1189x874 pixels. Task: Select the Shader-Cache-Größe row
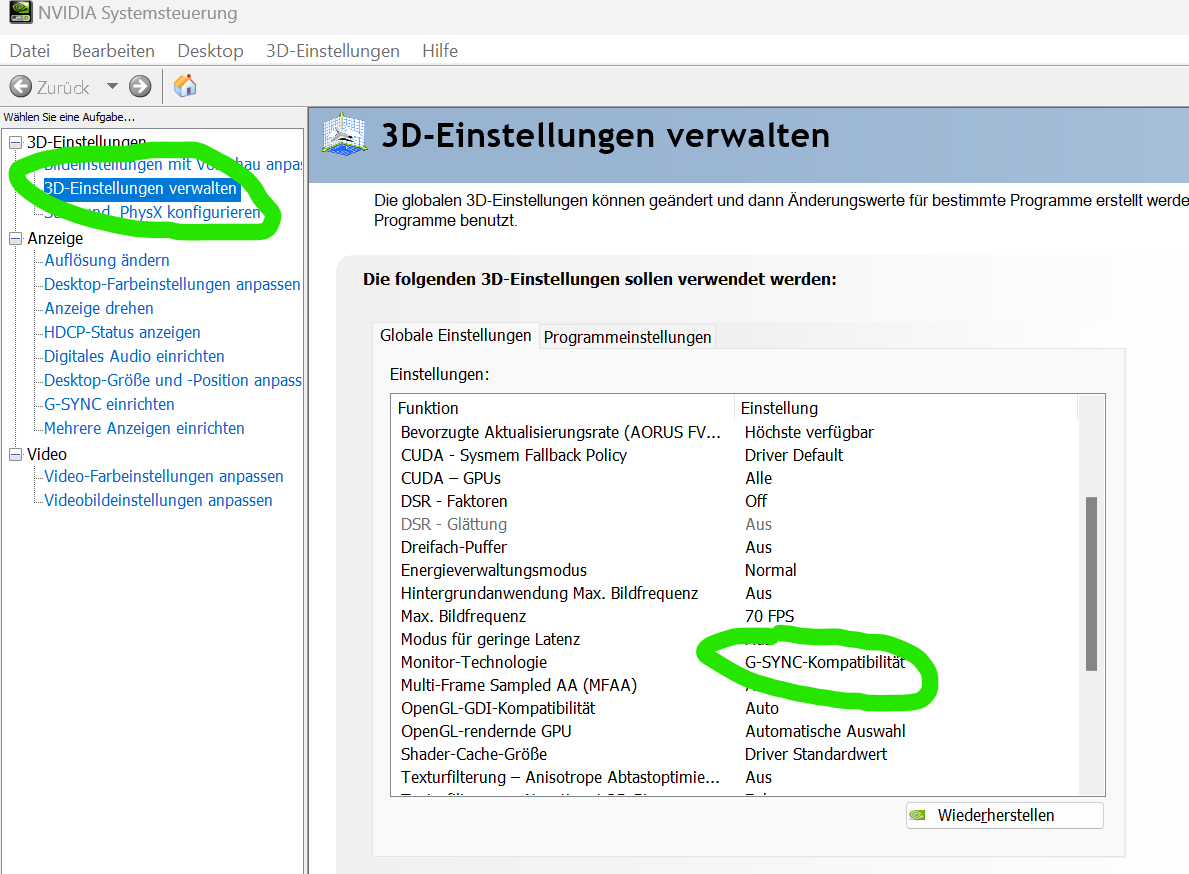(734, 754)
